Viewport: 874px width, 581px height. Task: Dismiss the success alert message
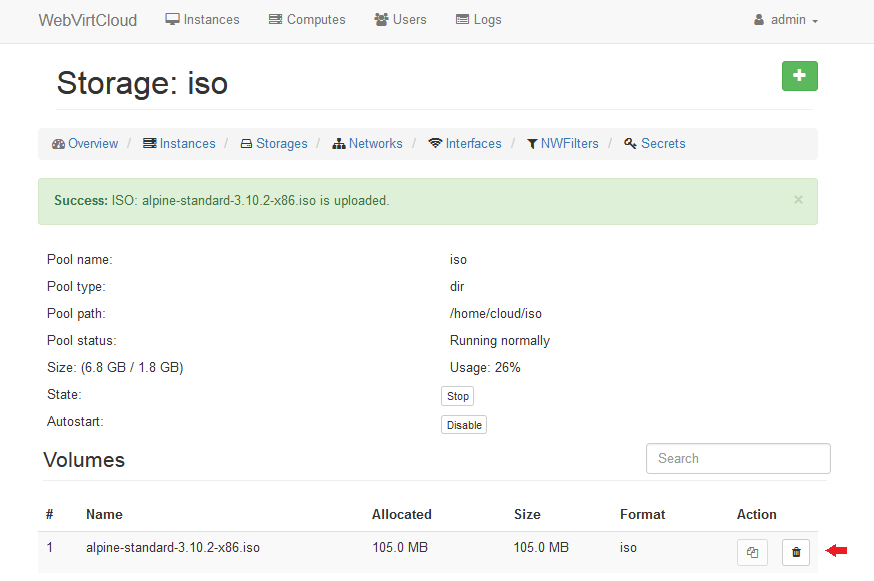tap(798, 199)
